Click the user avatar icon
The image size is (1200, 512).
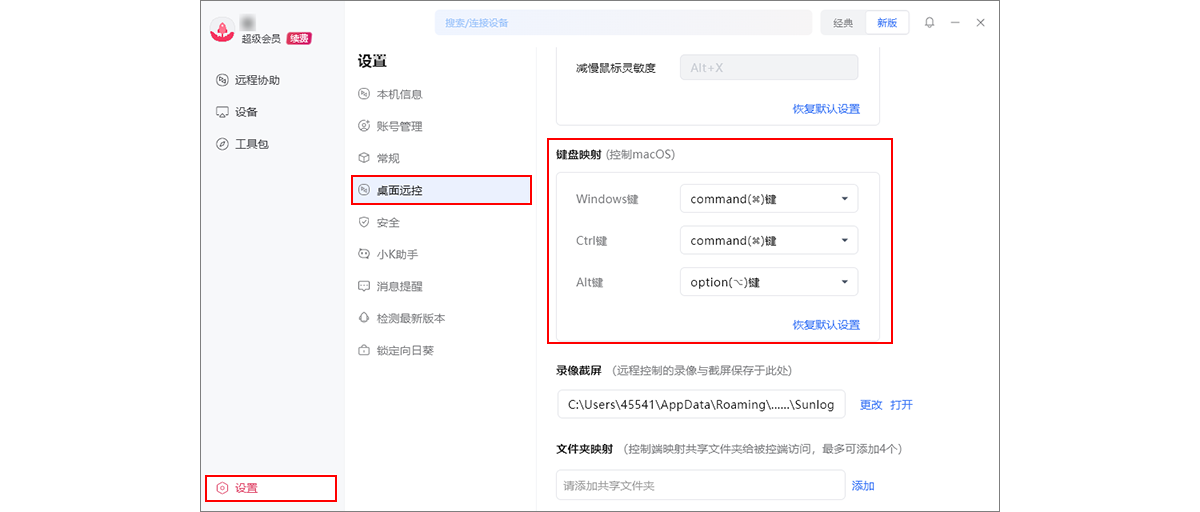coord(222,30)
